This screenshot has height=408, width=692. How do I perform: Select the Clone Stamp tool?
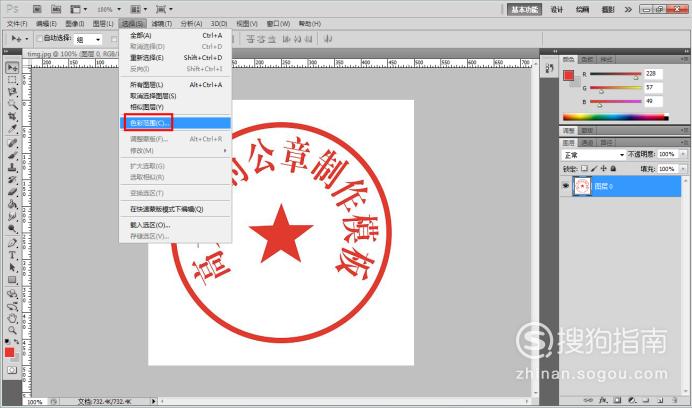point(12,168)
